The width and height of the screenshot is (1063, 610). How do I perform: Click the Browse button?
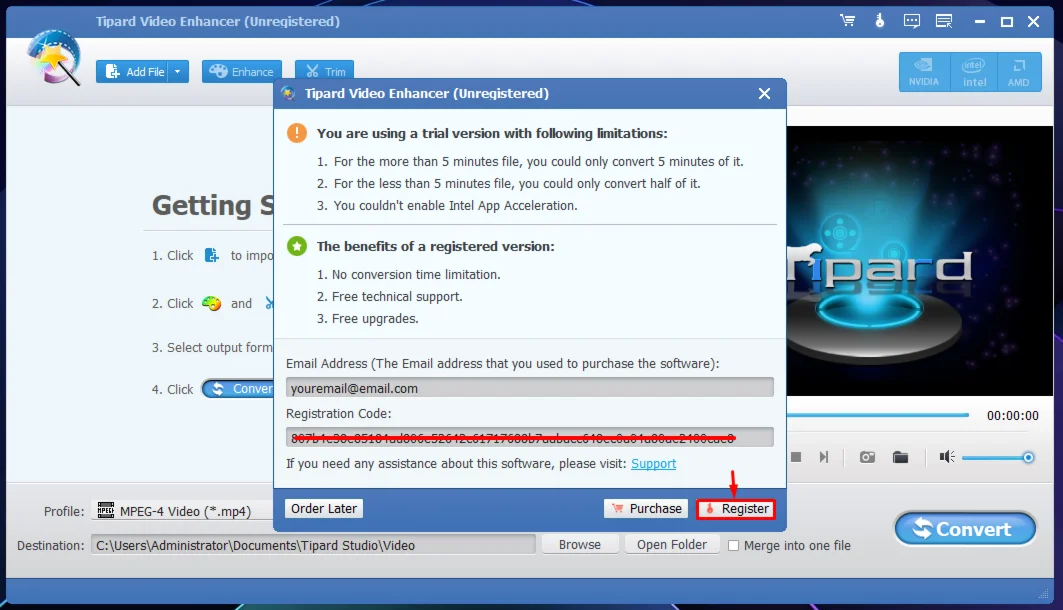point(580,544)
